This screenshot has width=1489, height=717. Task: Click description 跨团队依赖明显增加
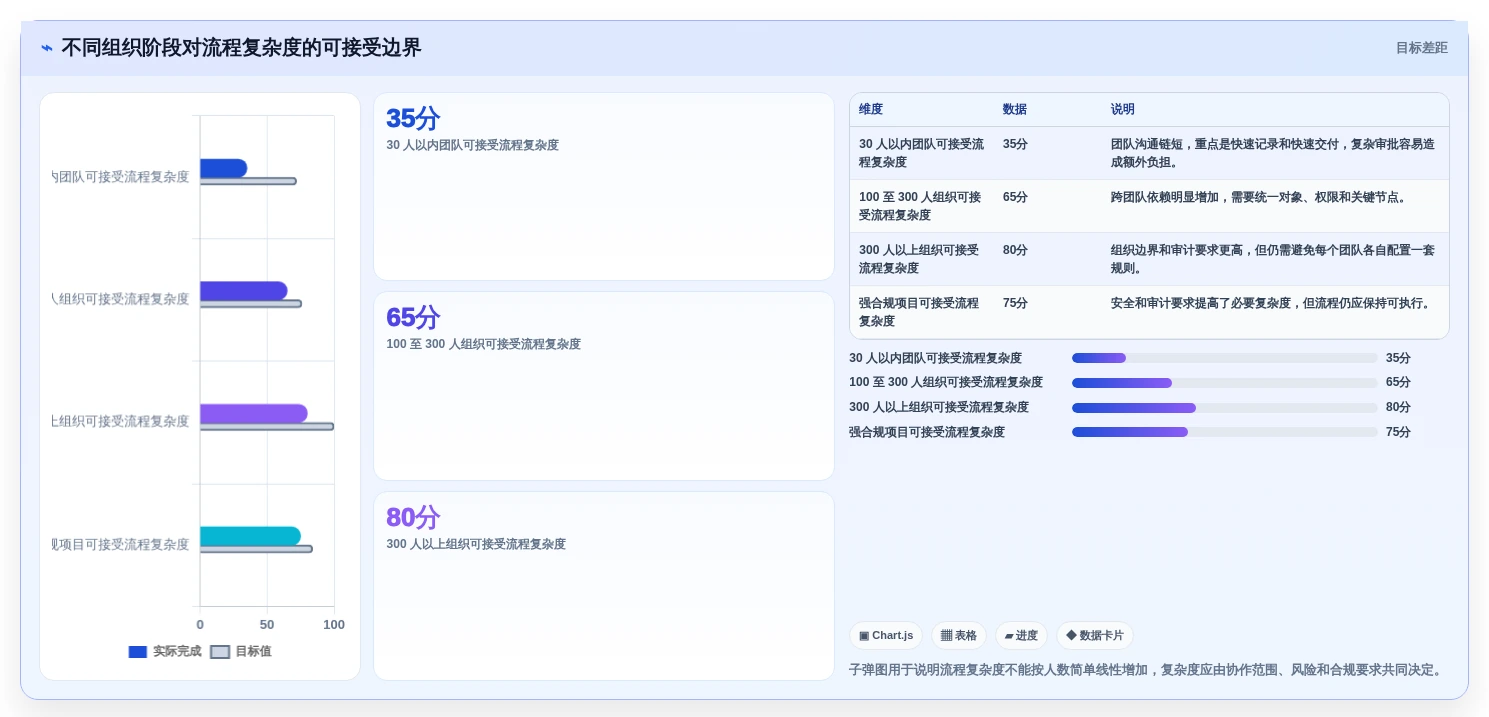(x=1259, y=197)
